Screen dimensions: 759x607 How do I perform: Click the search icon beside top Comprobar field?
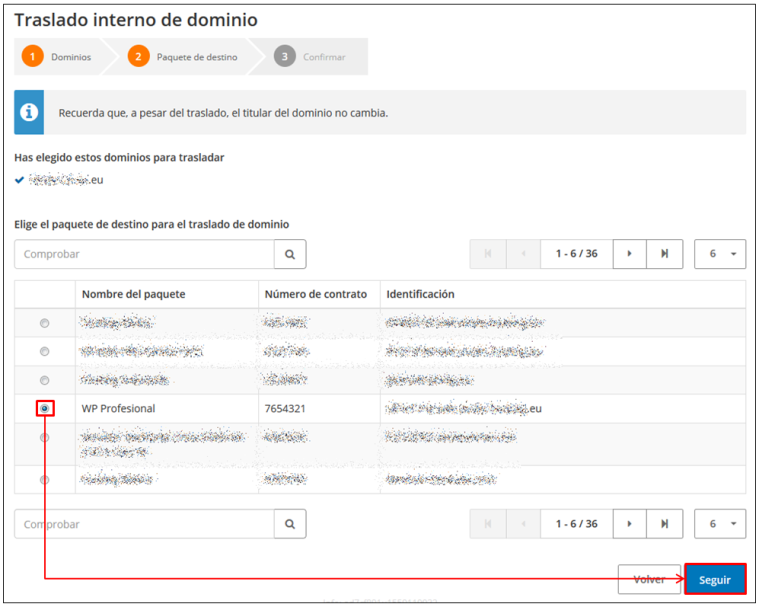[x=290, y=254]
